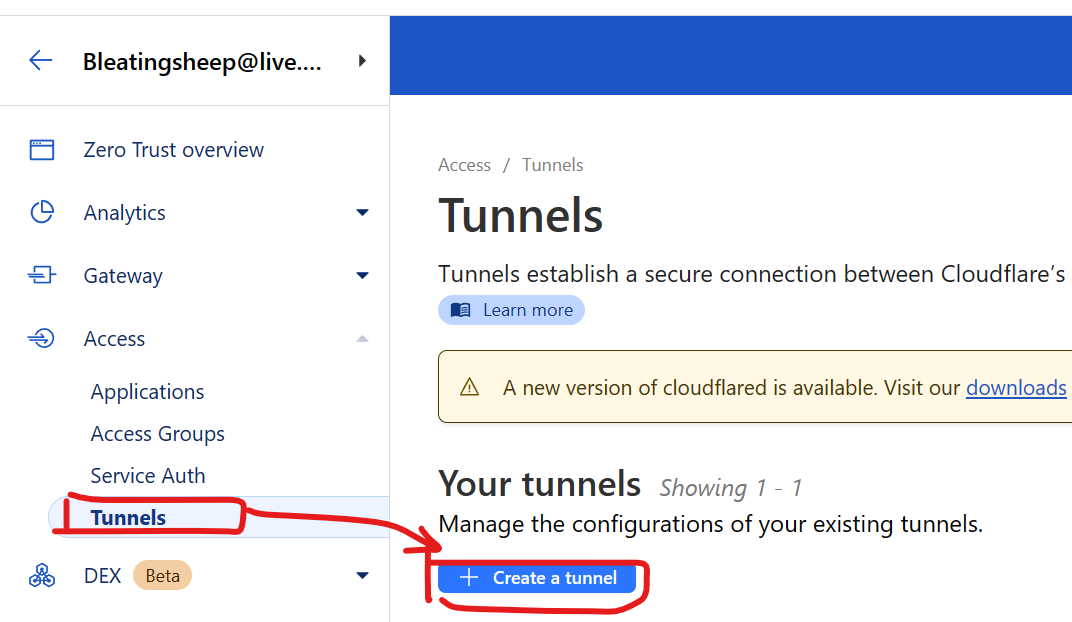Image resolution: width=1072 pixels, height=622 pixels.
Task: Expand the Gateway section
Action: (x=362, y=275)
